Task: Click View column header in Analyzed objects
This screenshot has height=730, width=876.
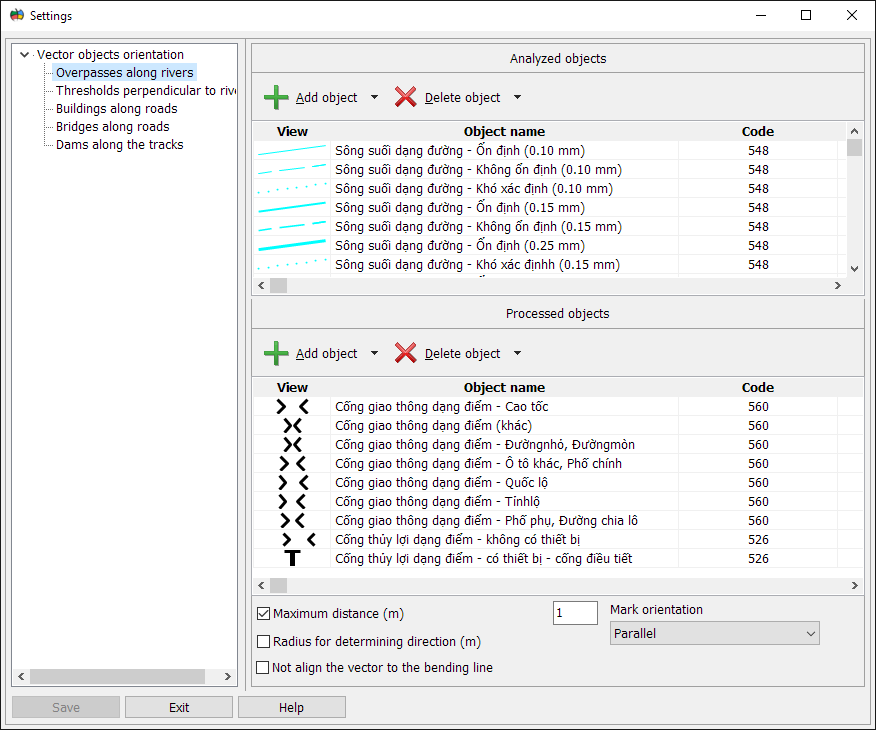Action: (292, 131)
